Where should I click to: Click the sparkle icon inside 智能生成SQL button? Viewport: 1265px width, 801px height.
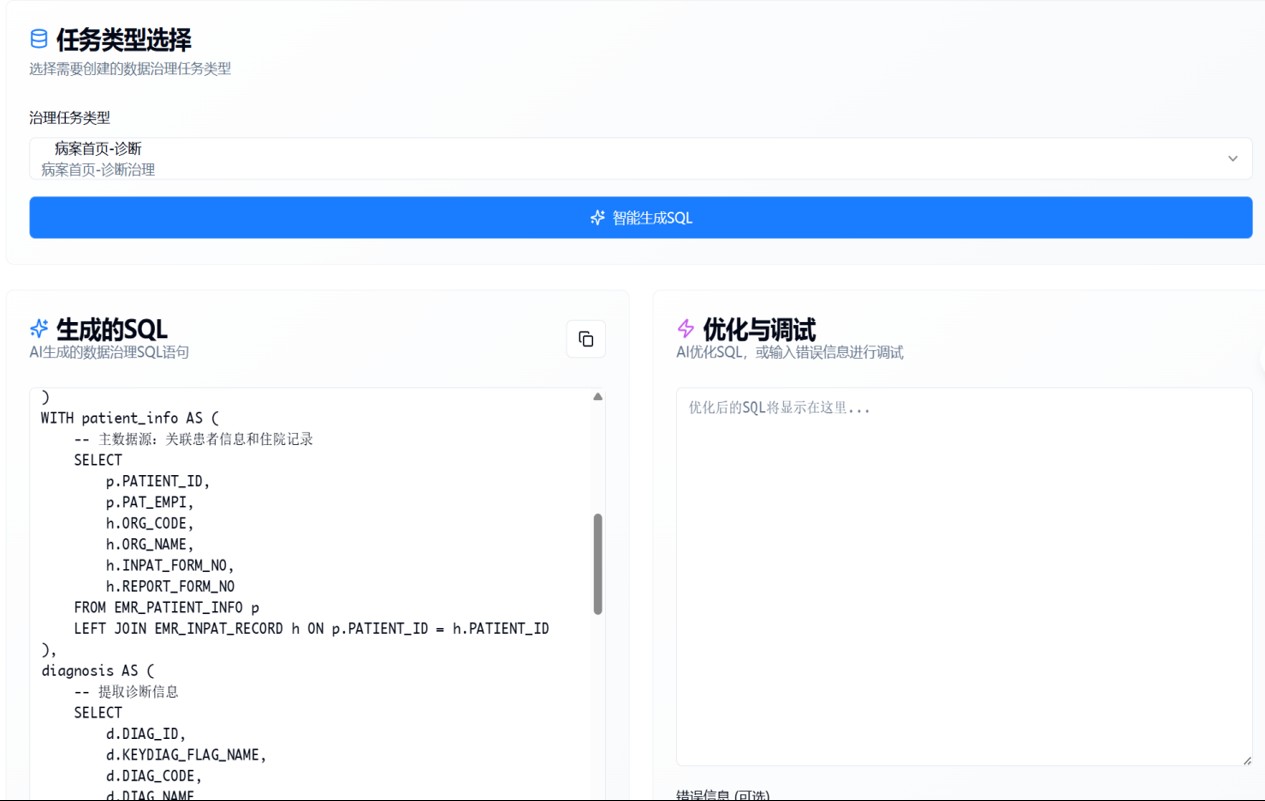coord(598,218)
